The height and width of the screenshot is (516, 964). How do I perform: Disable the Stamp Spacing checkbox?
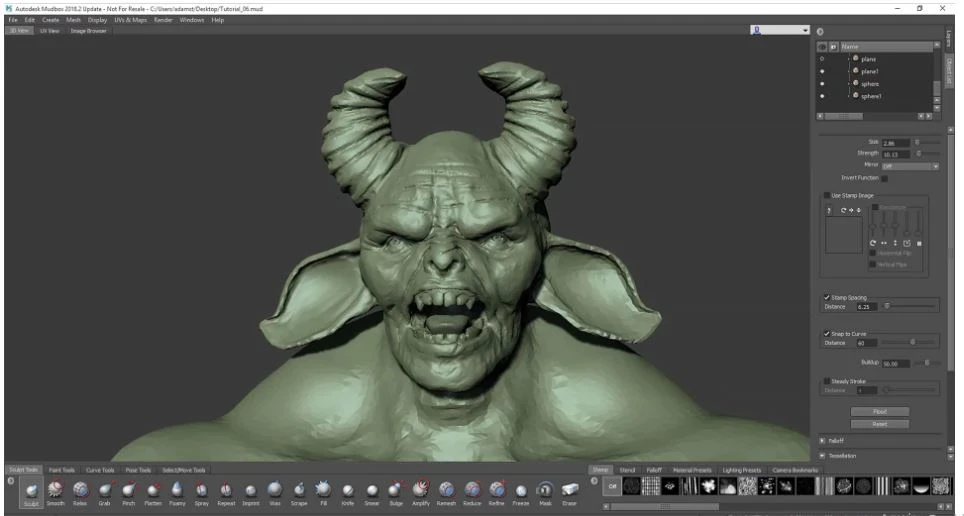tap(825, 297)
